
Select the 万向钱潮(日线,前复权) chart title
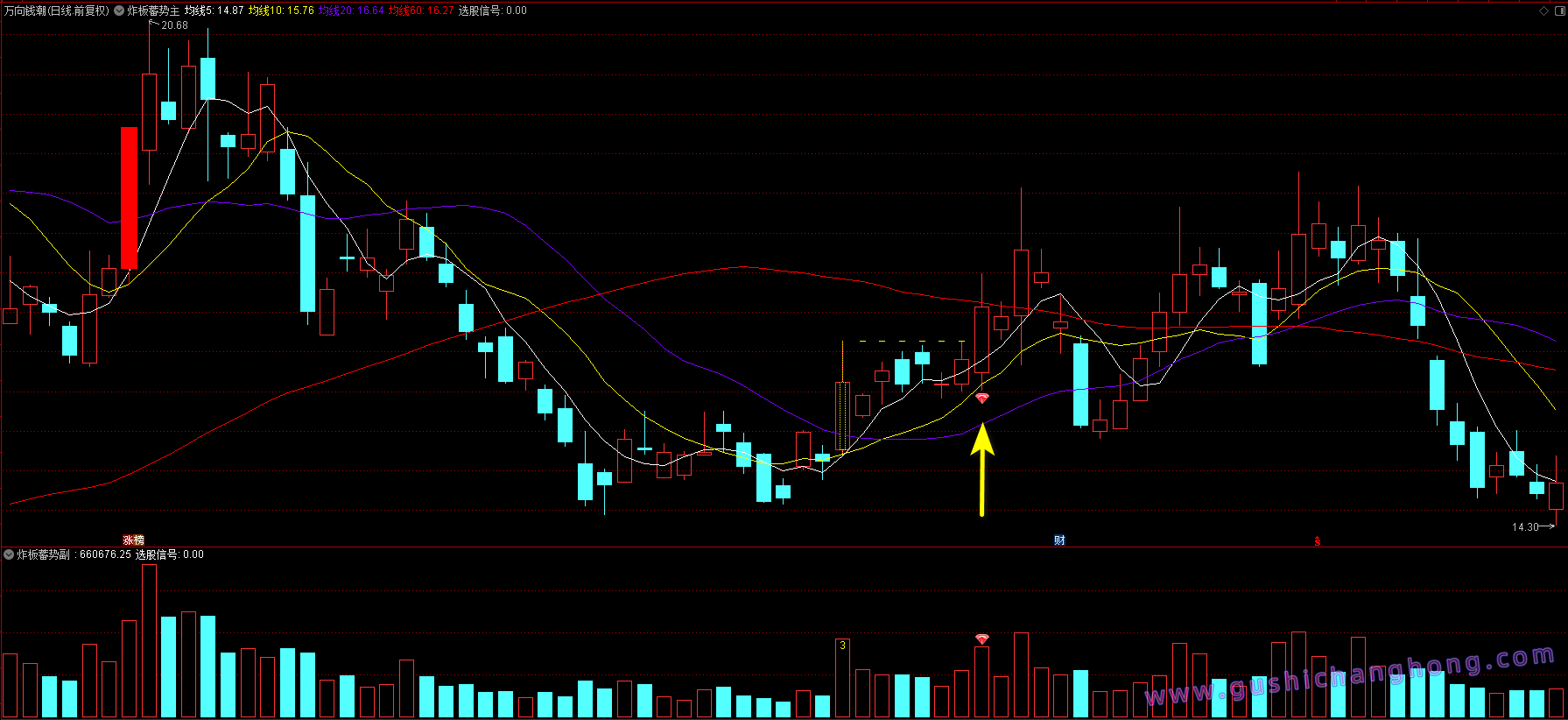click(57, 11)
